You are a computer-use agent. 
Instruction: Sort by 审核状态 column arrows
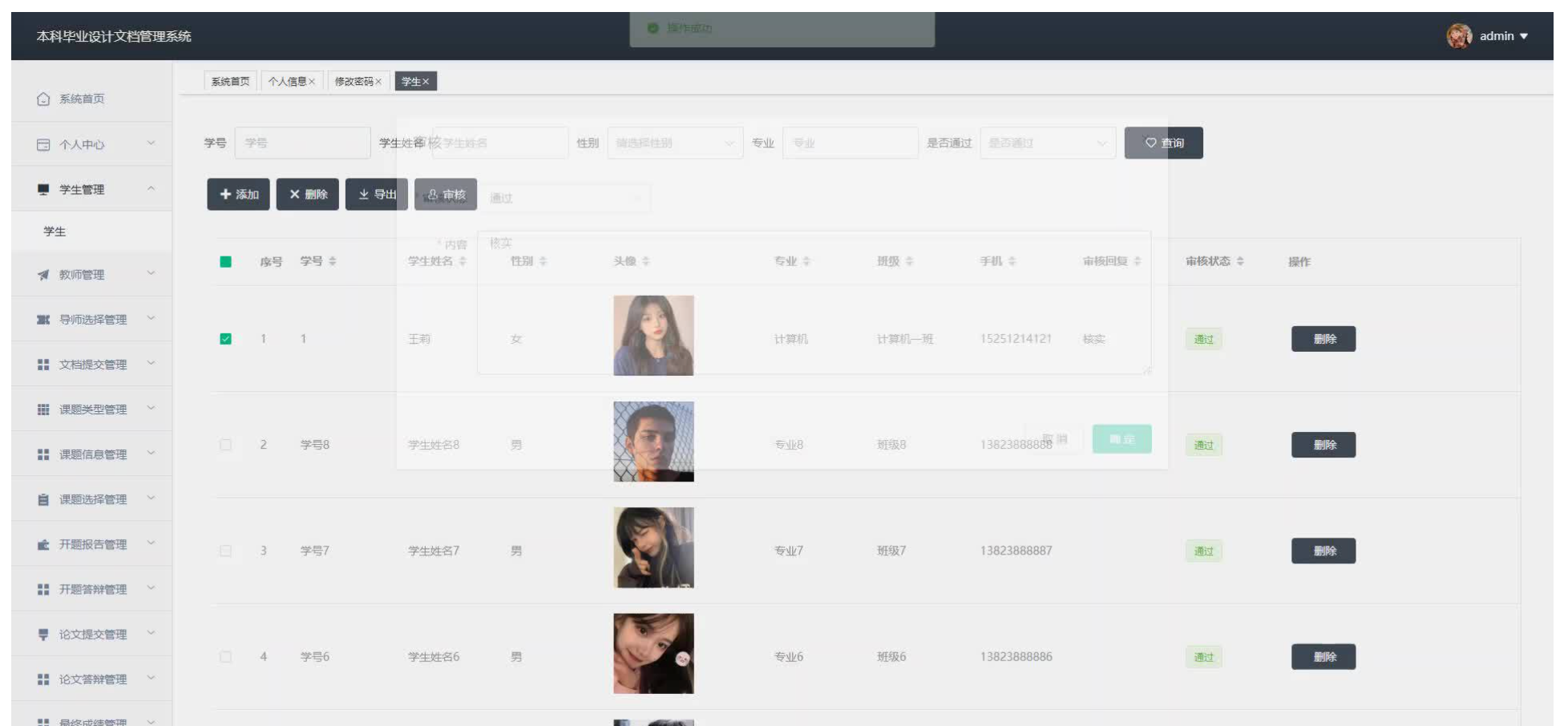pyautogui.click(x=1240, y=261)
